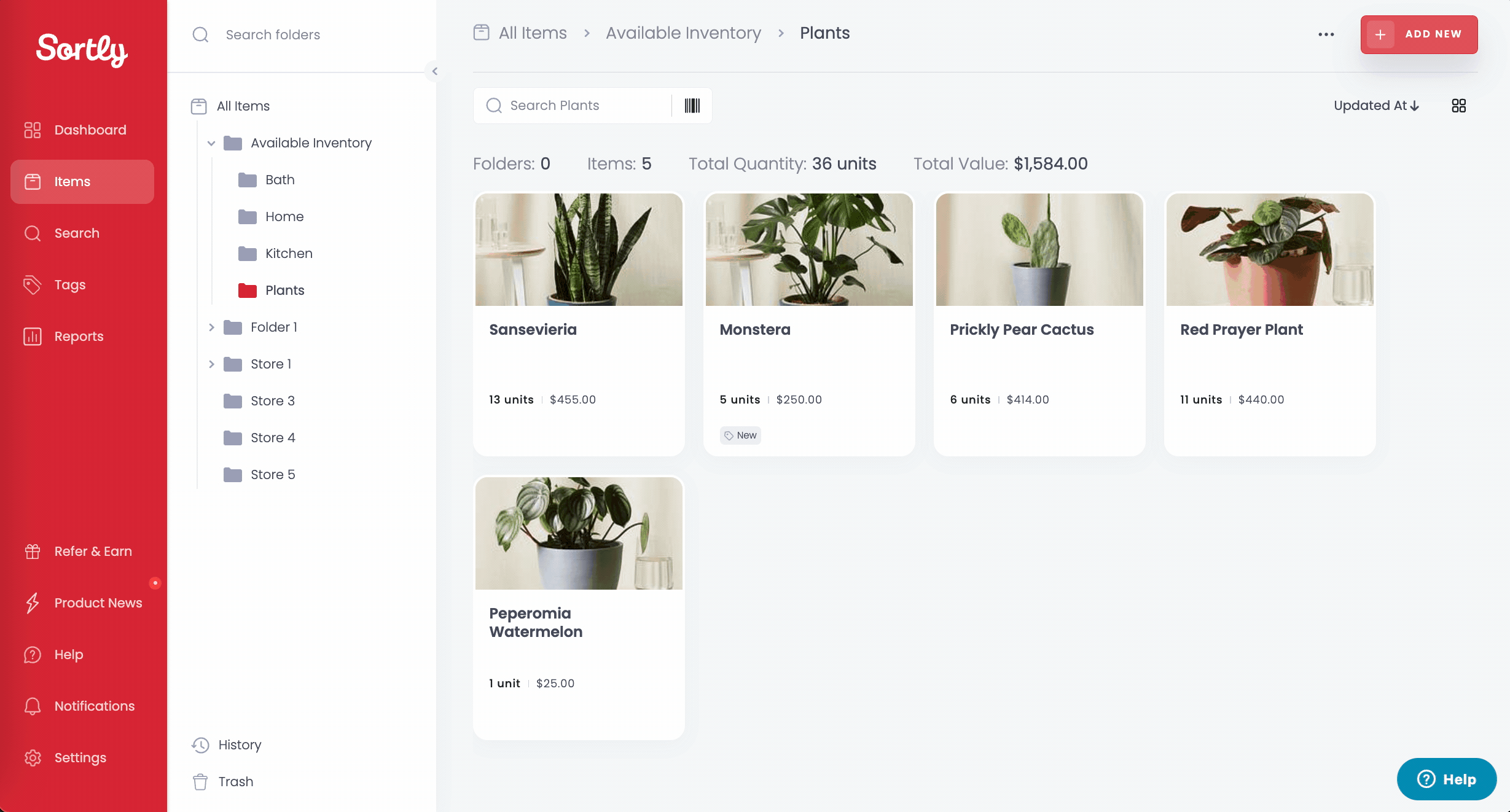Click the Help question mark icon in sidebar
Viewport: 1510px width, 812px height.
pyautogui.click(x=33, y=655)
